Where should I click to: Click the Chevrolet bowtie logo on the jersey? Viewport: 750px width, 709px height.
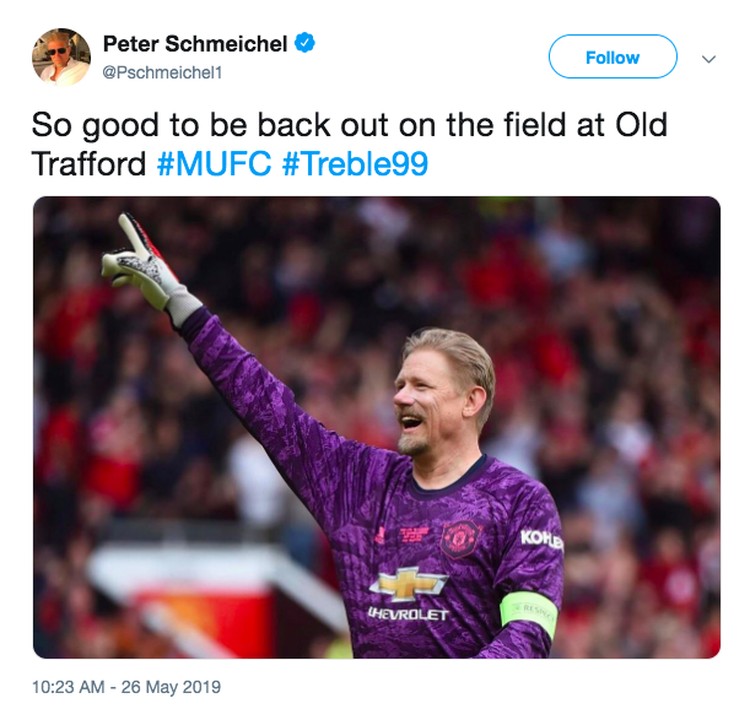[x=408, y=584]
